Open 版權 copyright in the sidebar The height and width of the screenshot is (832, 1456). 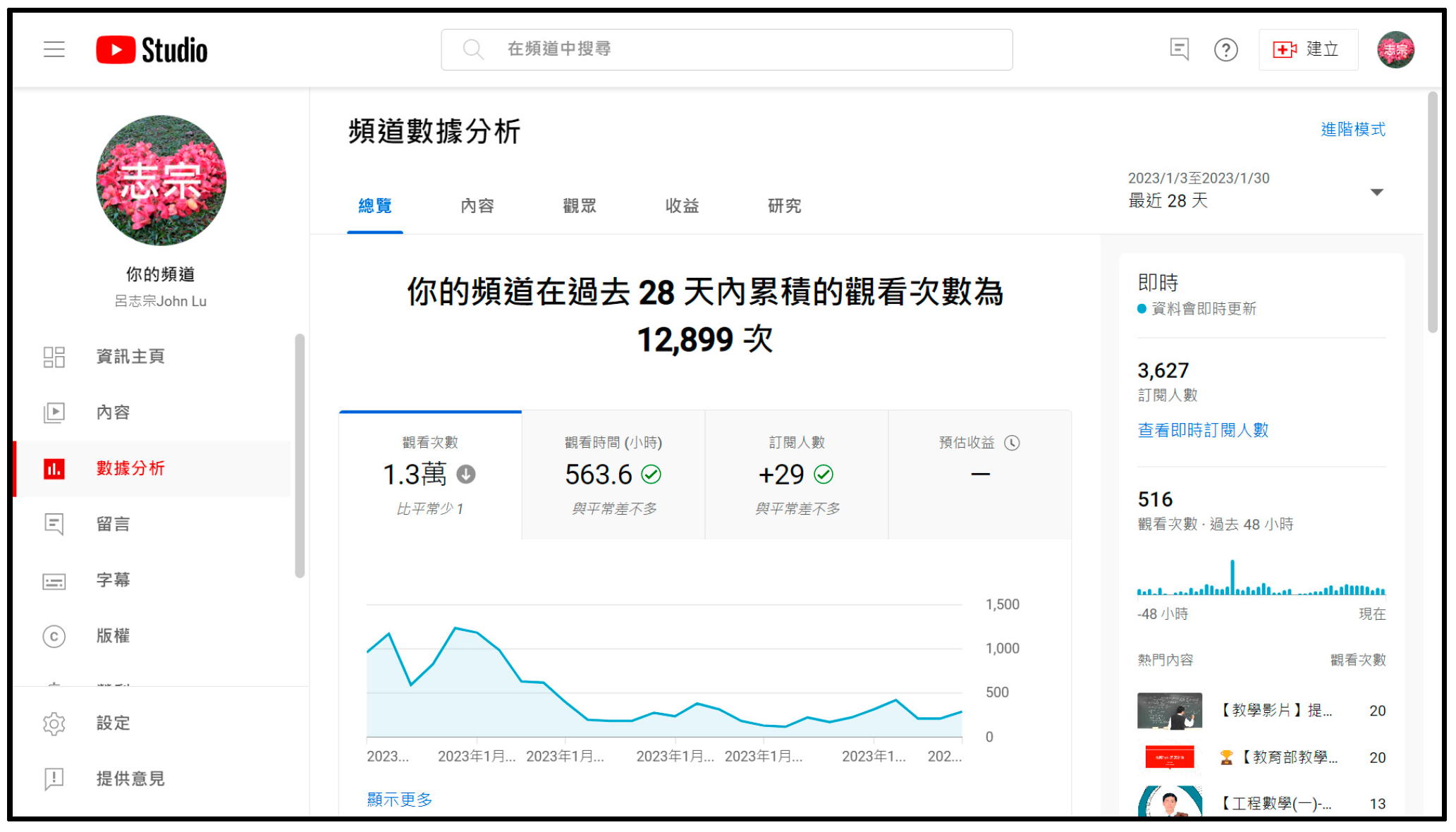pyautogui.click(x=114, y=636)
